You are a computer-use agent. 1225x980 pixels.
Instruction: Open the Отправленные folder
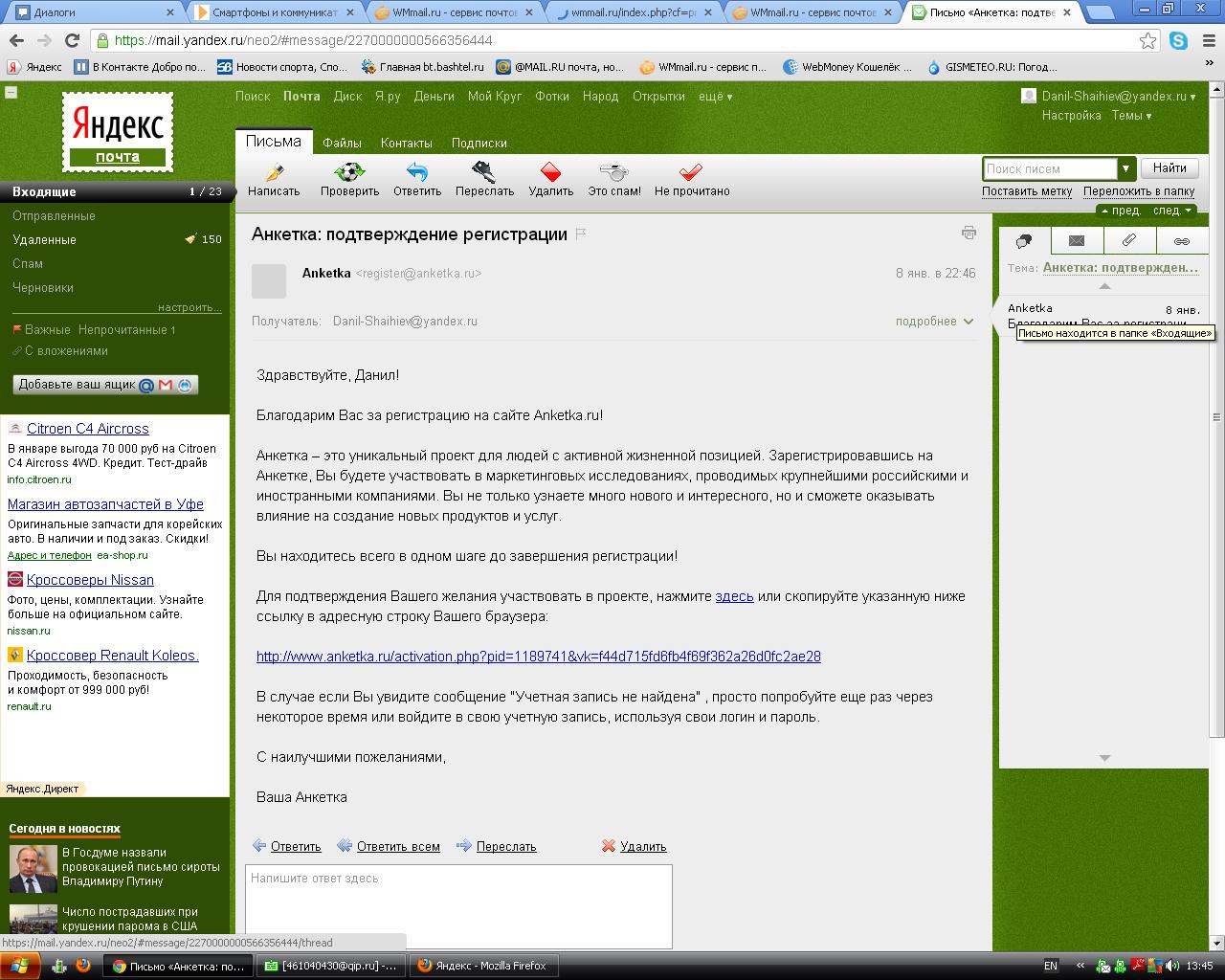pos(54,215)
